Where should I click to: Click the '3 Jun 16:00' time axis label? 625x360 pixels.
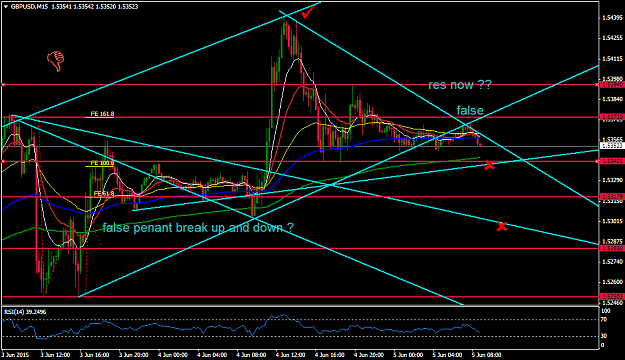click(x=94, y=355)
